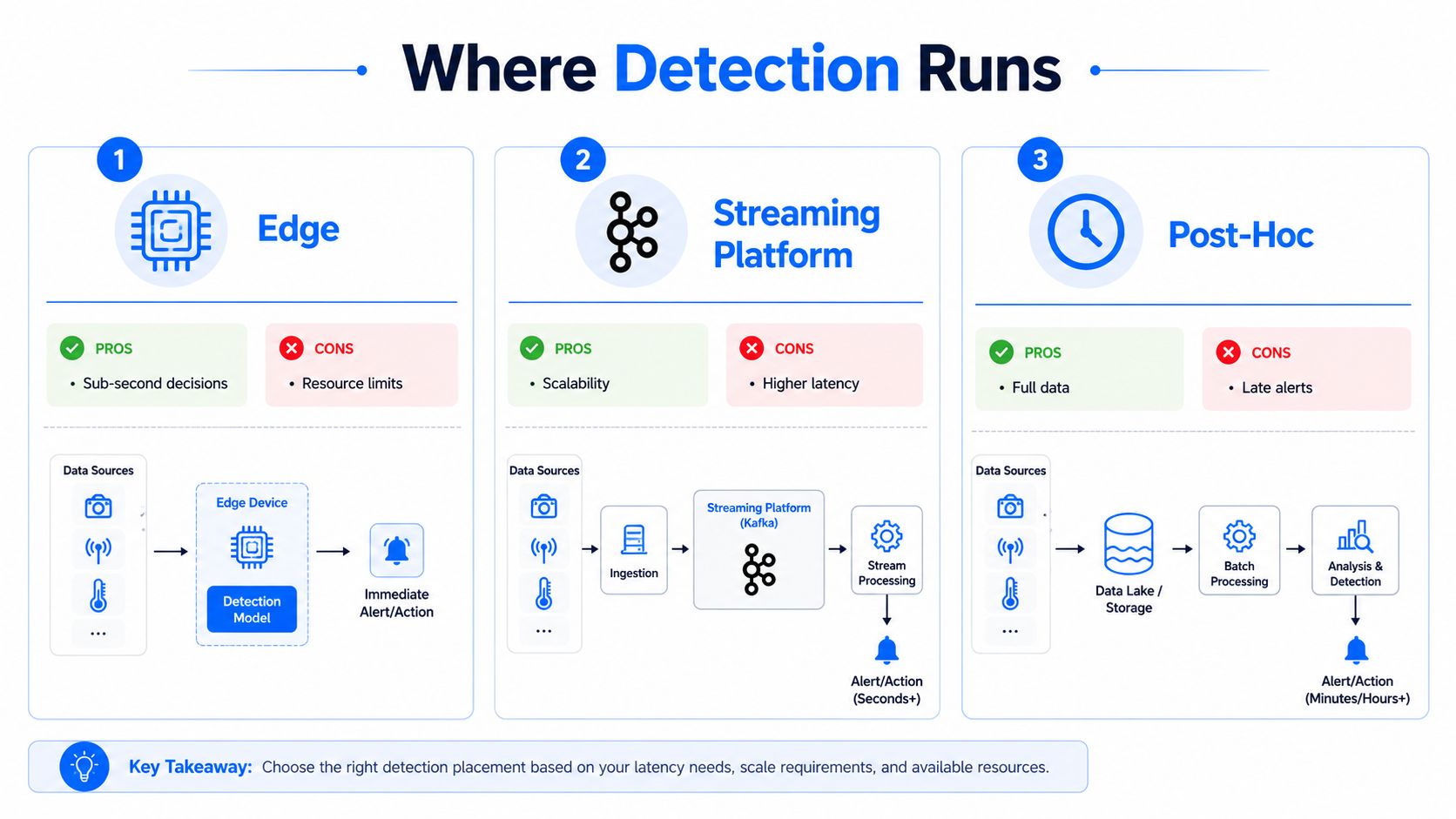Click the bell above Alert/Action (Seconds+)

coord(886,650)
